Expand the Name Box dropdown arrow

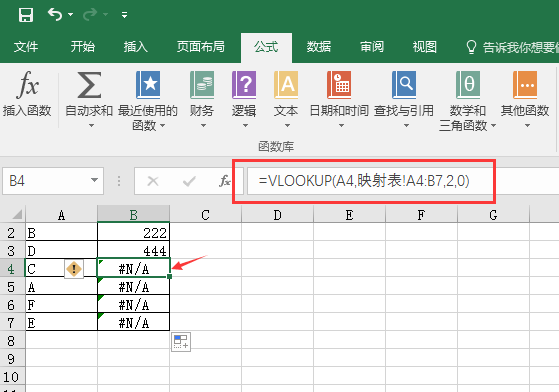click(x=94, y=180)
